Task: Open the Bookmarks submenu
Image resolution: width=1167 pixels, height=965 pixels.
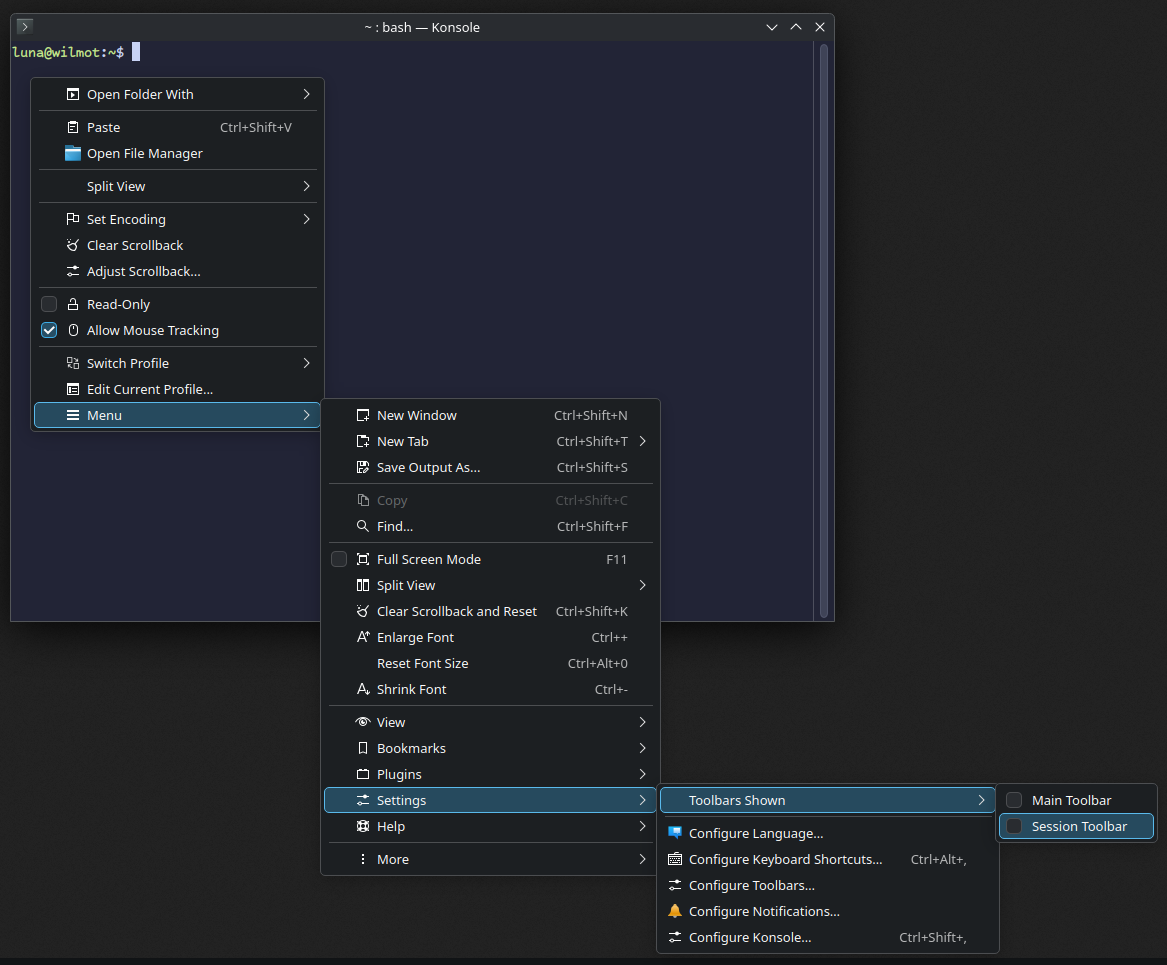Action: click(x=411, y=748)
